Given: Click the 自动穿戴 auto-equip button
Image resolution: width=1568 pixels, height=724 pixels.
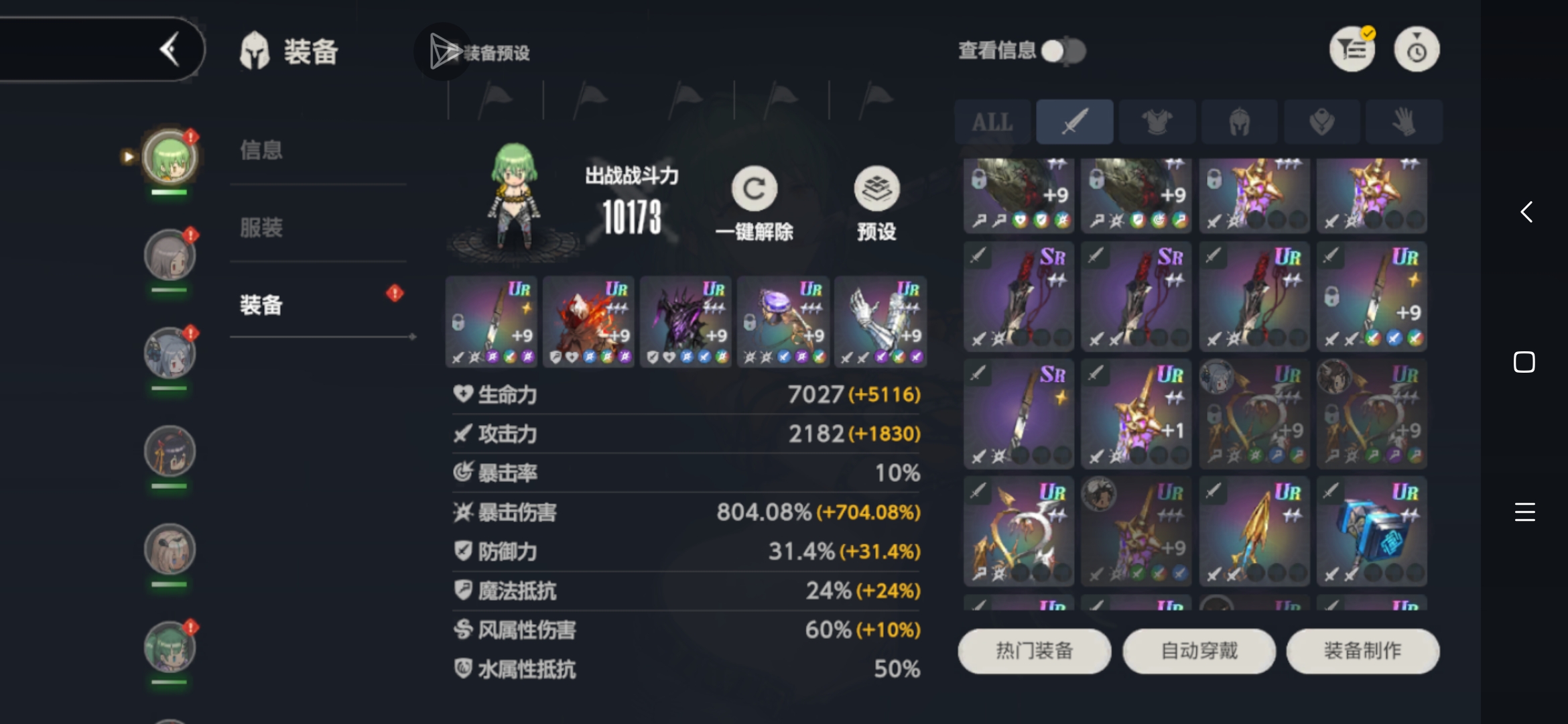Looking at the screenshot, I should [x=1199, y=650].
